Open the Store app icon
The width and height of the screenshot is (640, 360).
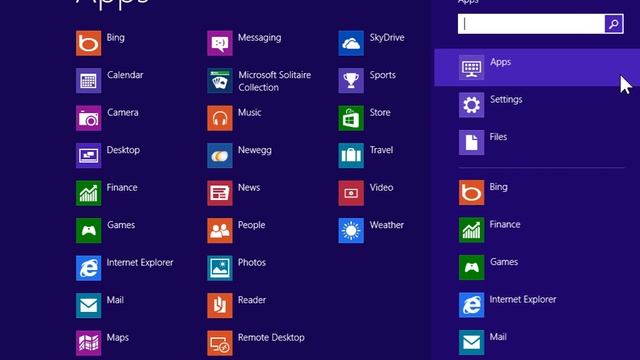click(351, 118)
